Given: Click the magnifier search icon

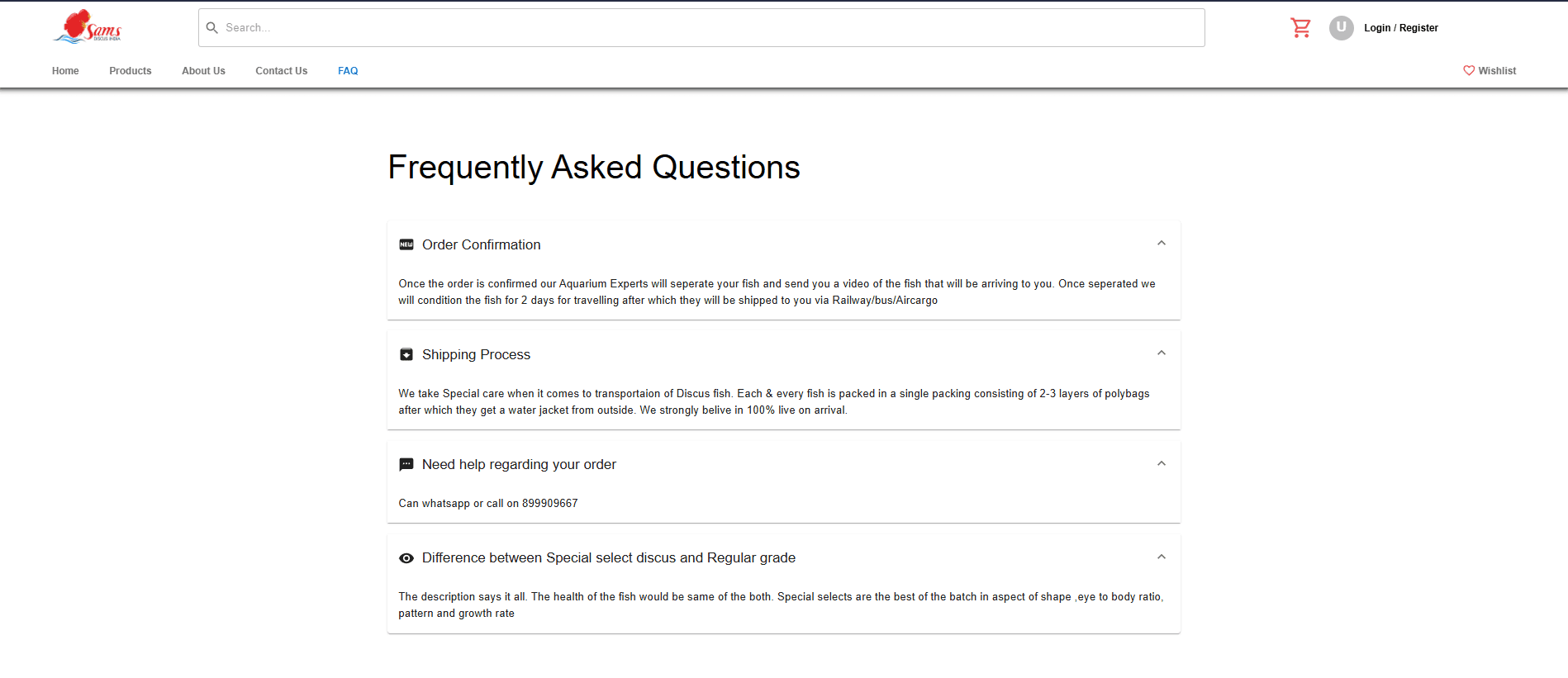Looking at the screenshot, I should 212,28.
